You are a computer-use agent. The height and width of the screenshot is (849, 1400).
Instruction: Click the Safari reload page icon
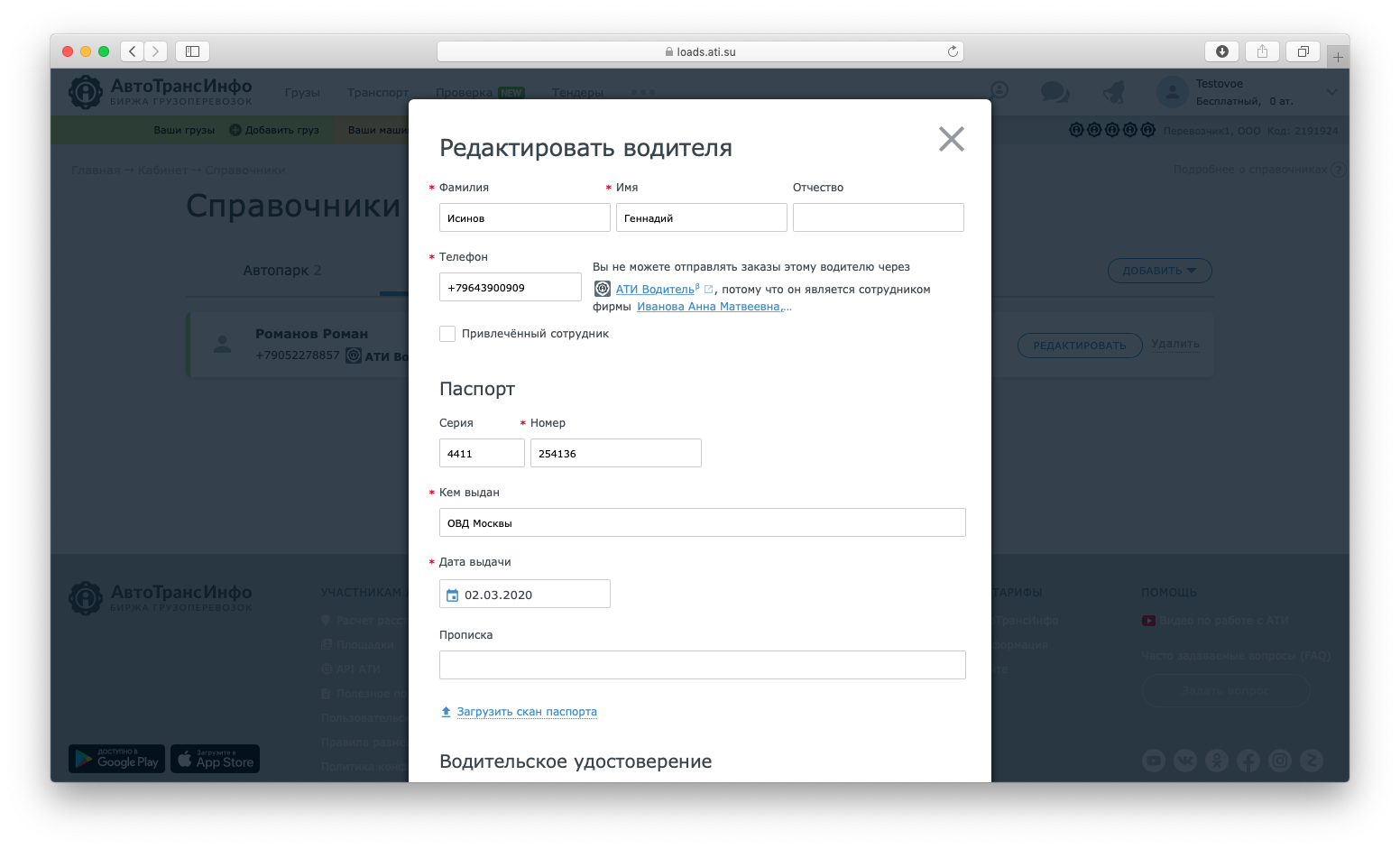coord(953,51)
